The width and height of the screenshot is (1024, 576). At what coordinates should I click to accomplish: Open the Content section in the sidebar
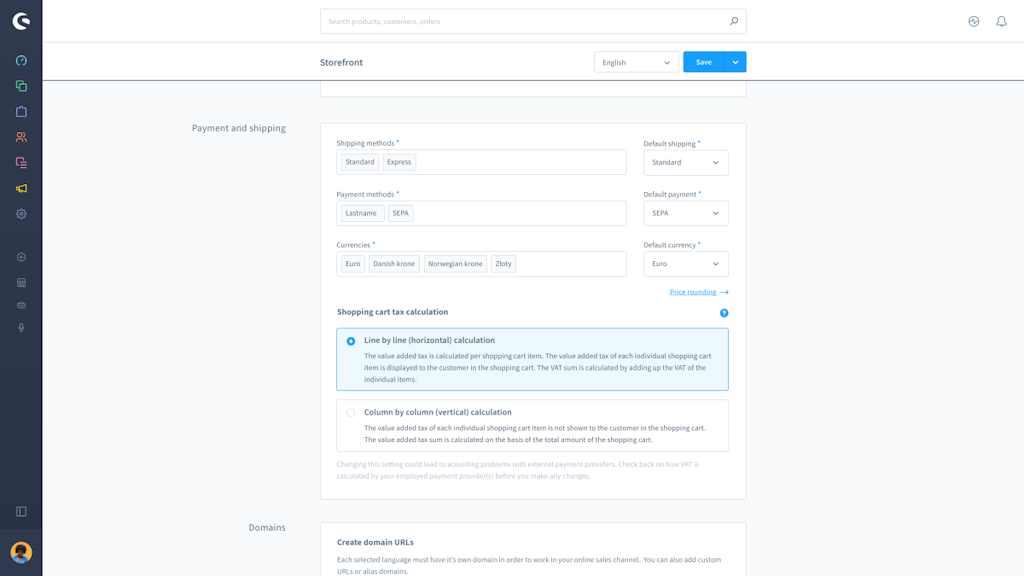click(x=21, y=163)
